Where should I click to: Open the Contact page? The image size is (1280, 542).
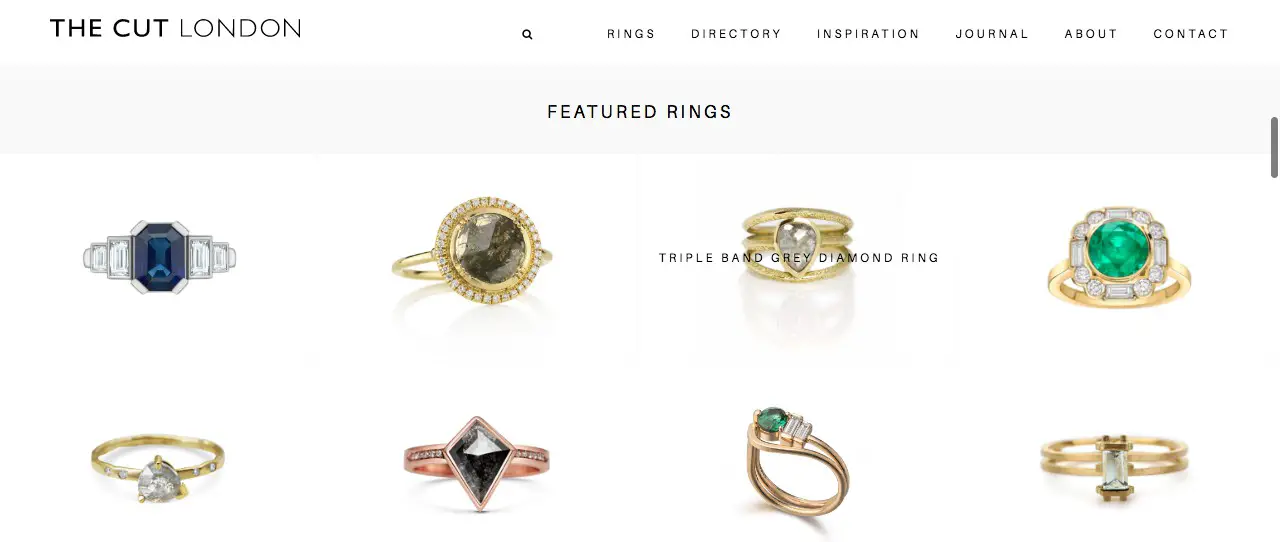(x=1191, y=34)
